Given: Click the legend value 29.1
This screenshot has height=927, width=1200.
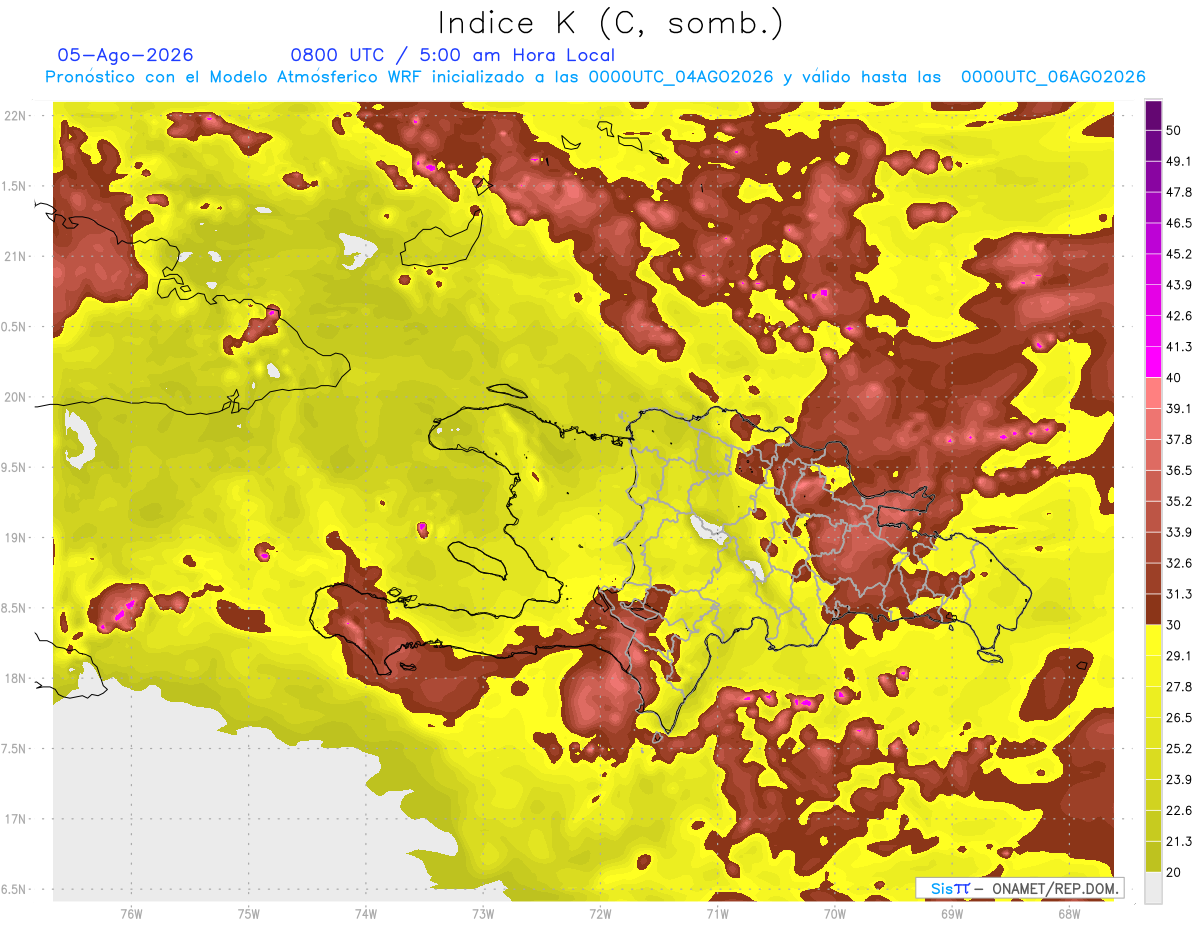Looking at the screenshot, I should [1179, 656].
